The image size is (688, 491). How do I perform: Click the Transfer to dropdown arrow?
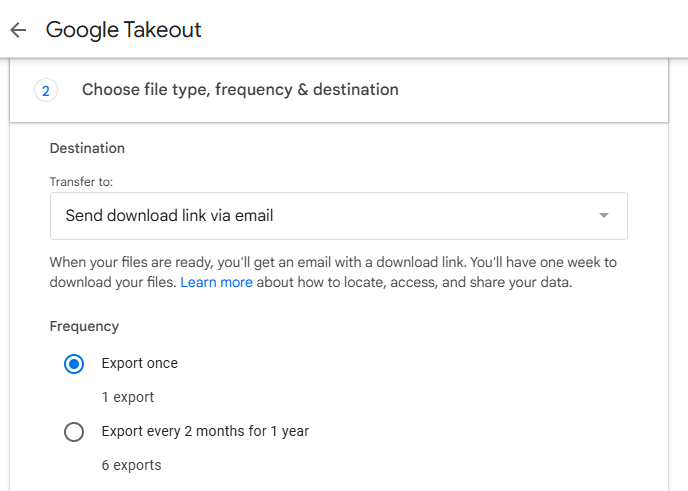click(603, 216)
